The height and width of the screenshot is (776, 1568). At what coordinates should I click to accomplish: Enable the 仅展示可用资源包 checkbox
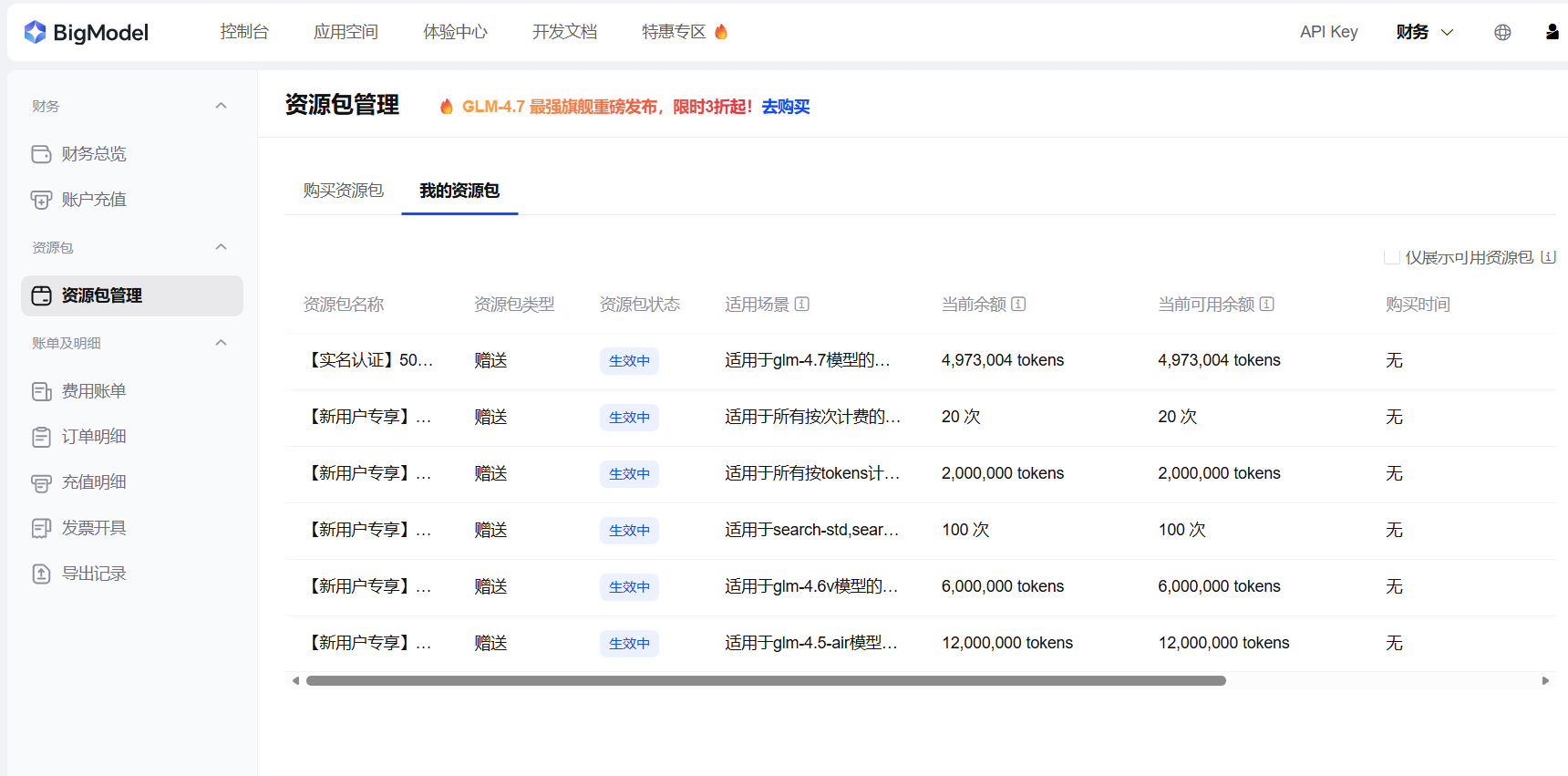1391,257
